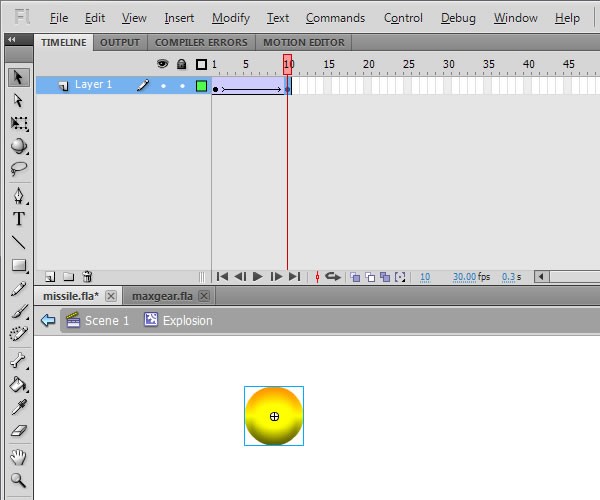Click the 30.00 fps frame rate value
600x500 pixels.
pos(463,277)
